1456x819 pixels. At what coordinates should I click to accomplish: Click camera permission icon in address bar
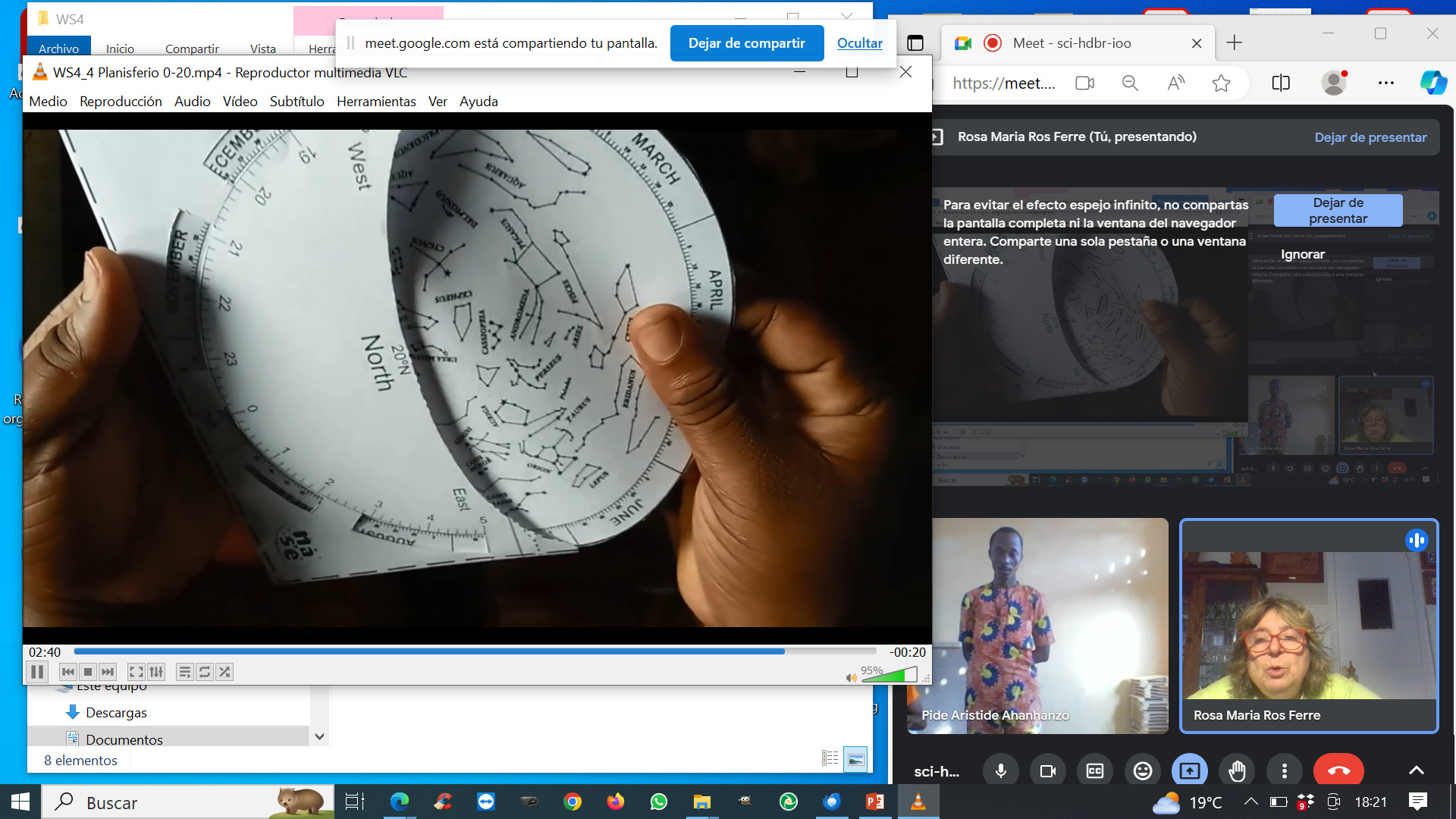tap(1084, 83)
